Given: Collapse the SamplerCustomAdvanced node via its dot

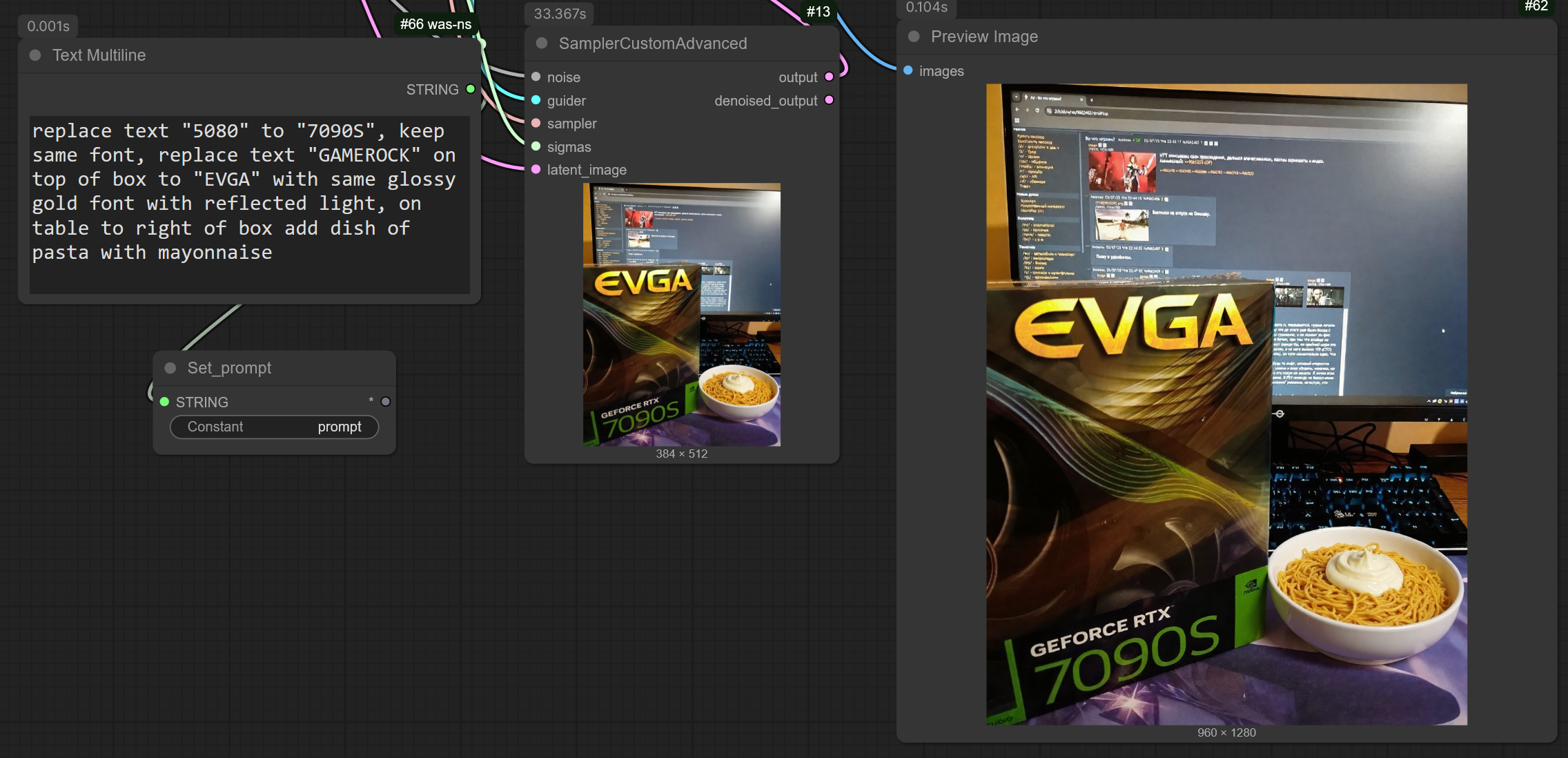Looking at the screenshot, I should 542,43.
